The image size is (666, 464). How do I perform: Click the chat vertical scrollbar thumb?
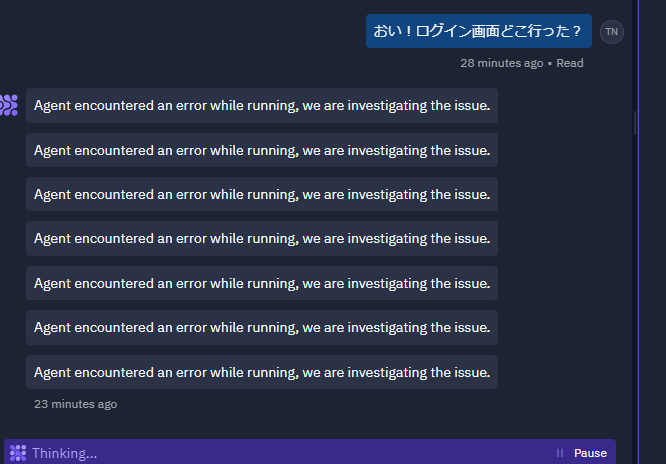tap(635, 123)
